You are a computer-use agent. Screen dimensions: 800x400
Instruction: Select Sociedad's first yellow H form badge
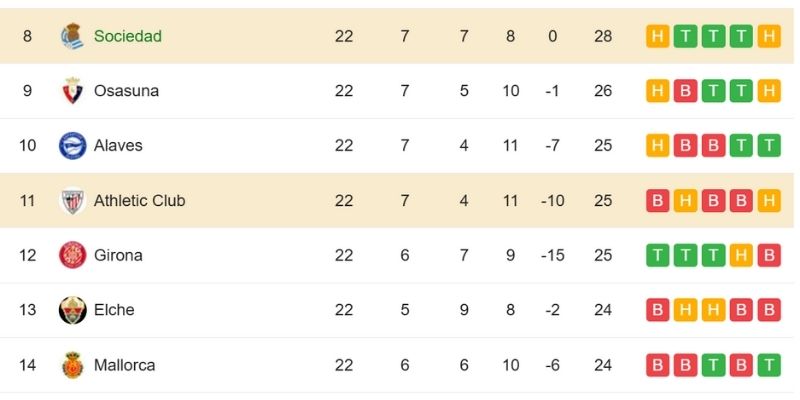pyautogui.click(x=657, y=36)
